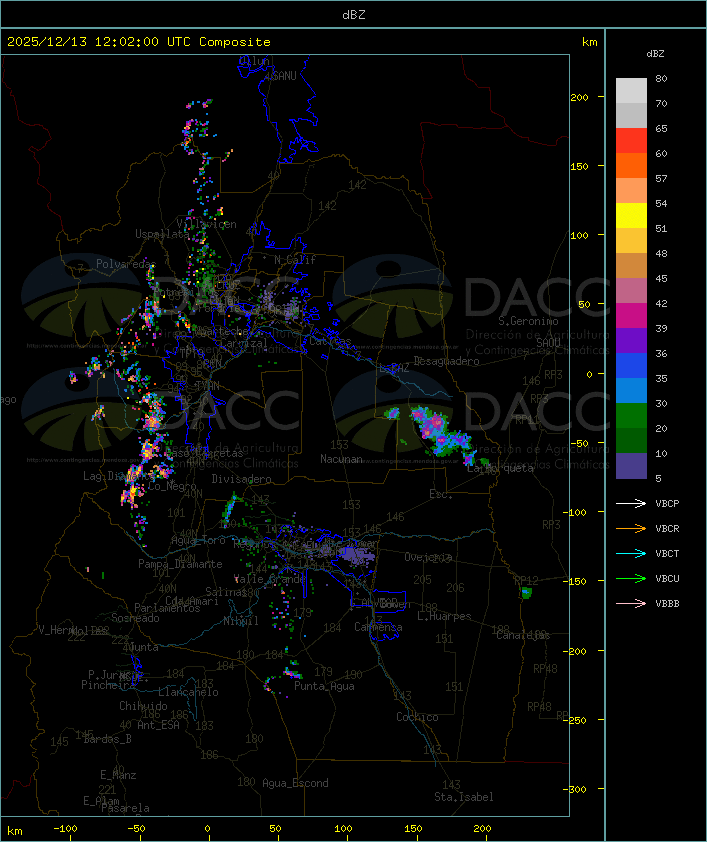707x842 pixels.
Task: Click the Agua_Escond place label
Action: coord(295,783)
